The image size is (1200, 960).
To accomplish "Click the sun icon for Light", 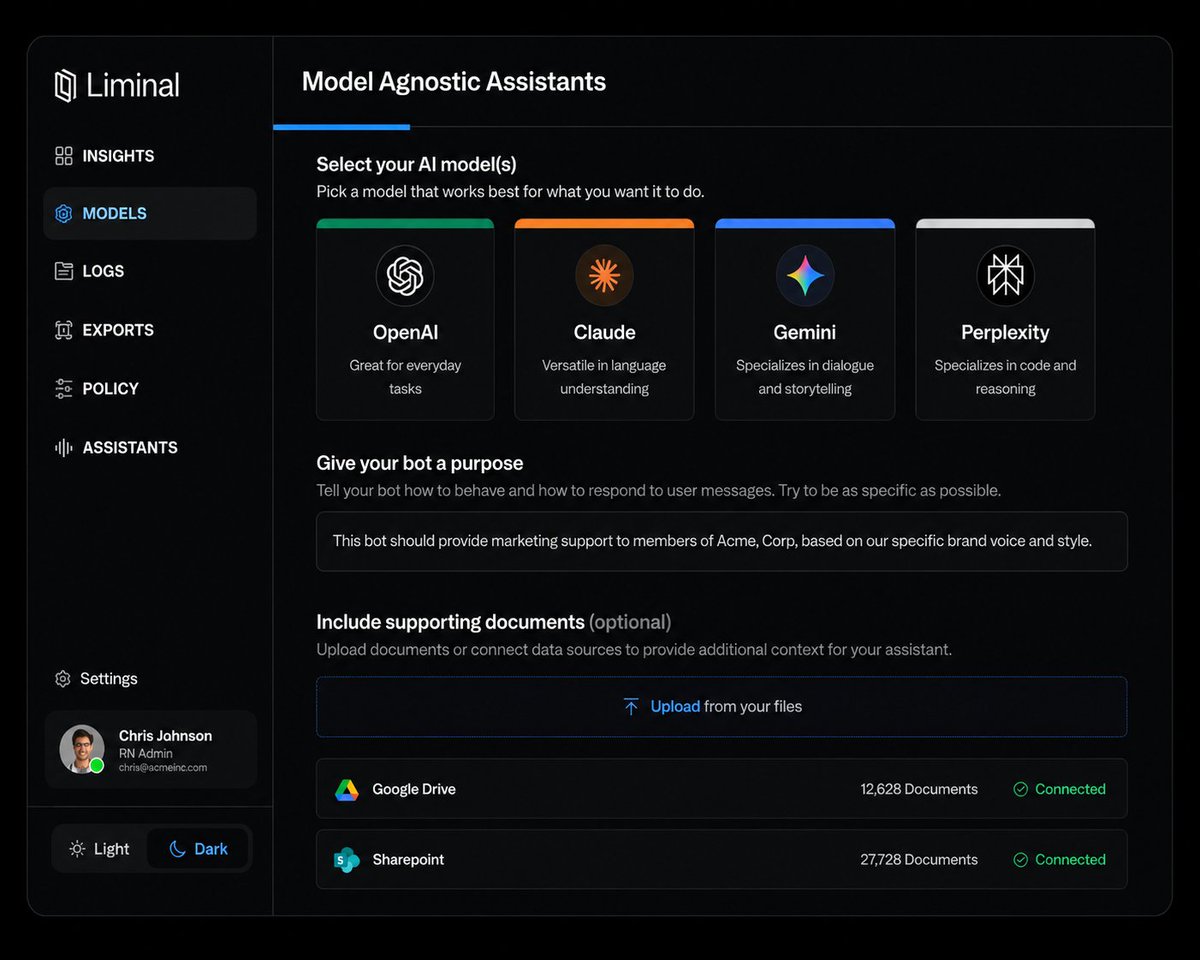I will (x=77, y=849).
